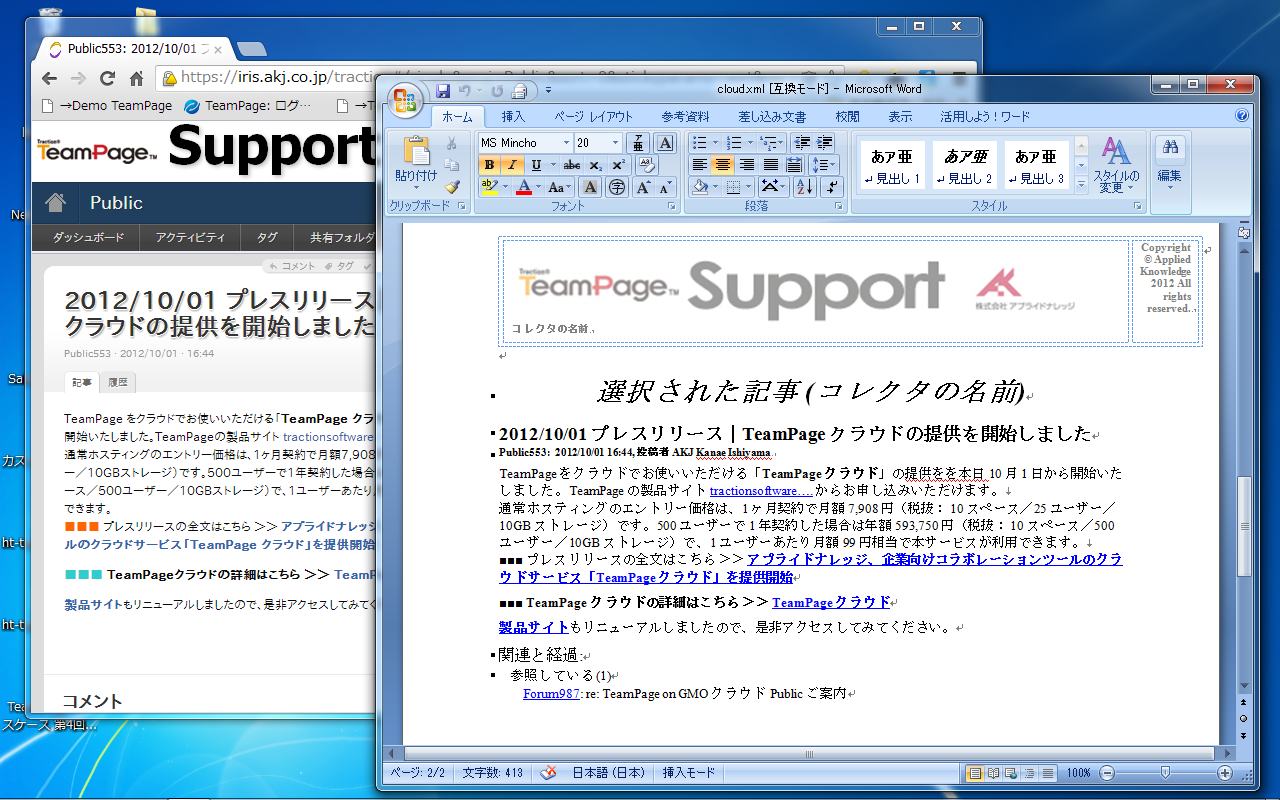Switch to Draft view in status bar
Screen dimensions: 1280x800
click(1048, 773)
